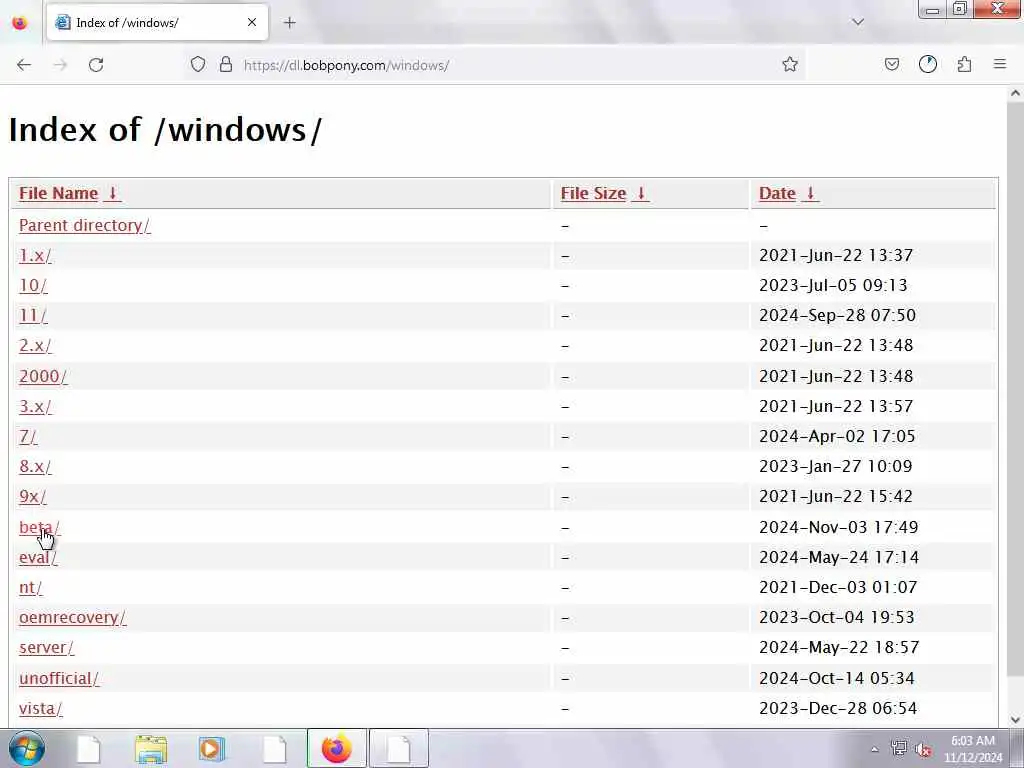The height and width of the screenshot is (768, 1024).
Task: Open the 1.x/ folder link
Action: click(x=35, y=255)
